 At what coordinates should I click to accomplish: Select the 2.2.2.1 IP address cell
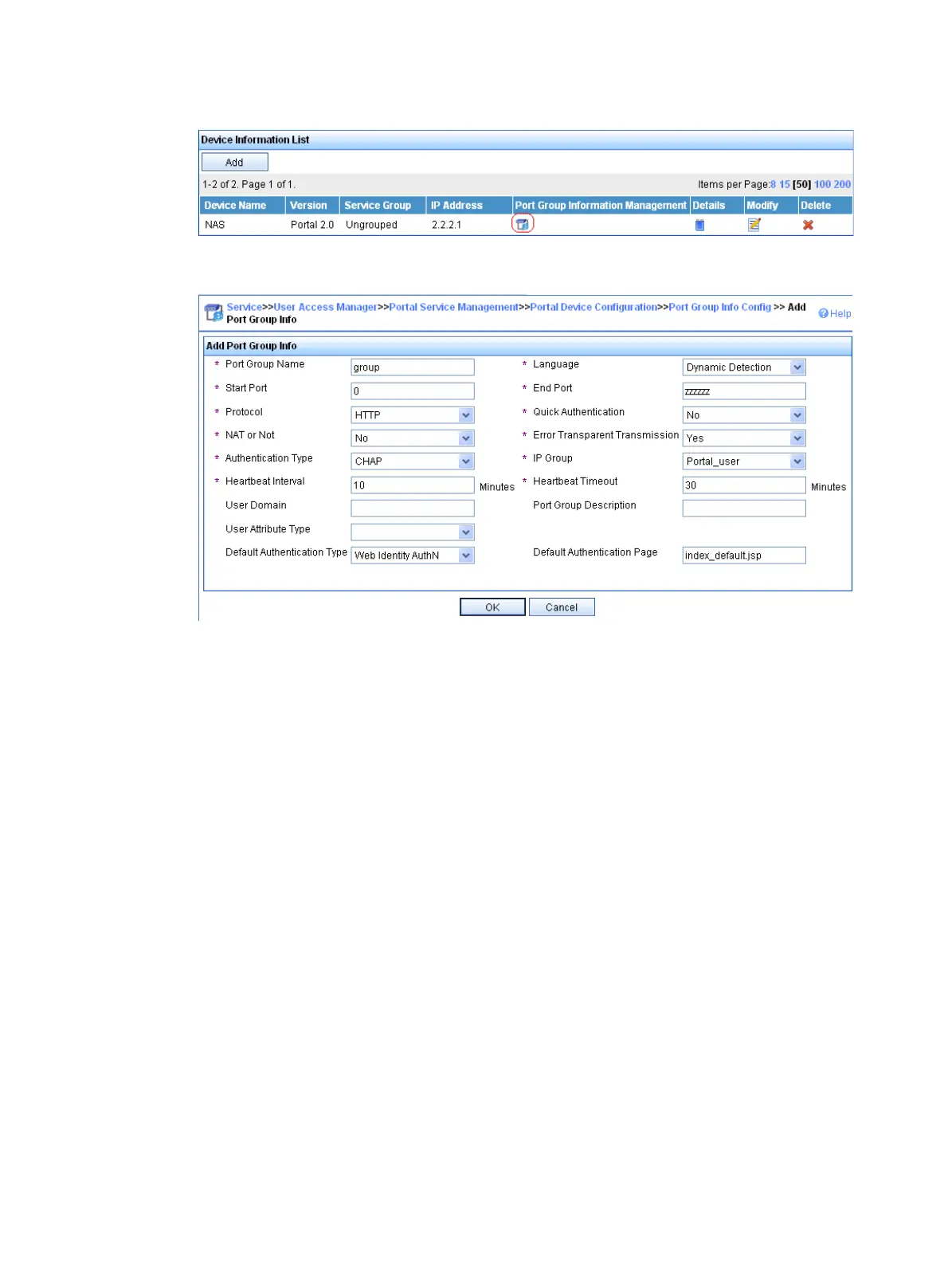coord(447,225)
